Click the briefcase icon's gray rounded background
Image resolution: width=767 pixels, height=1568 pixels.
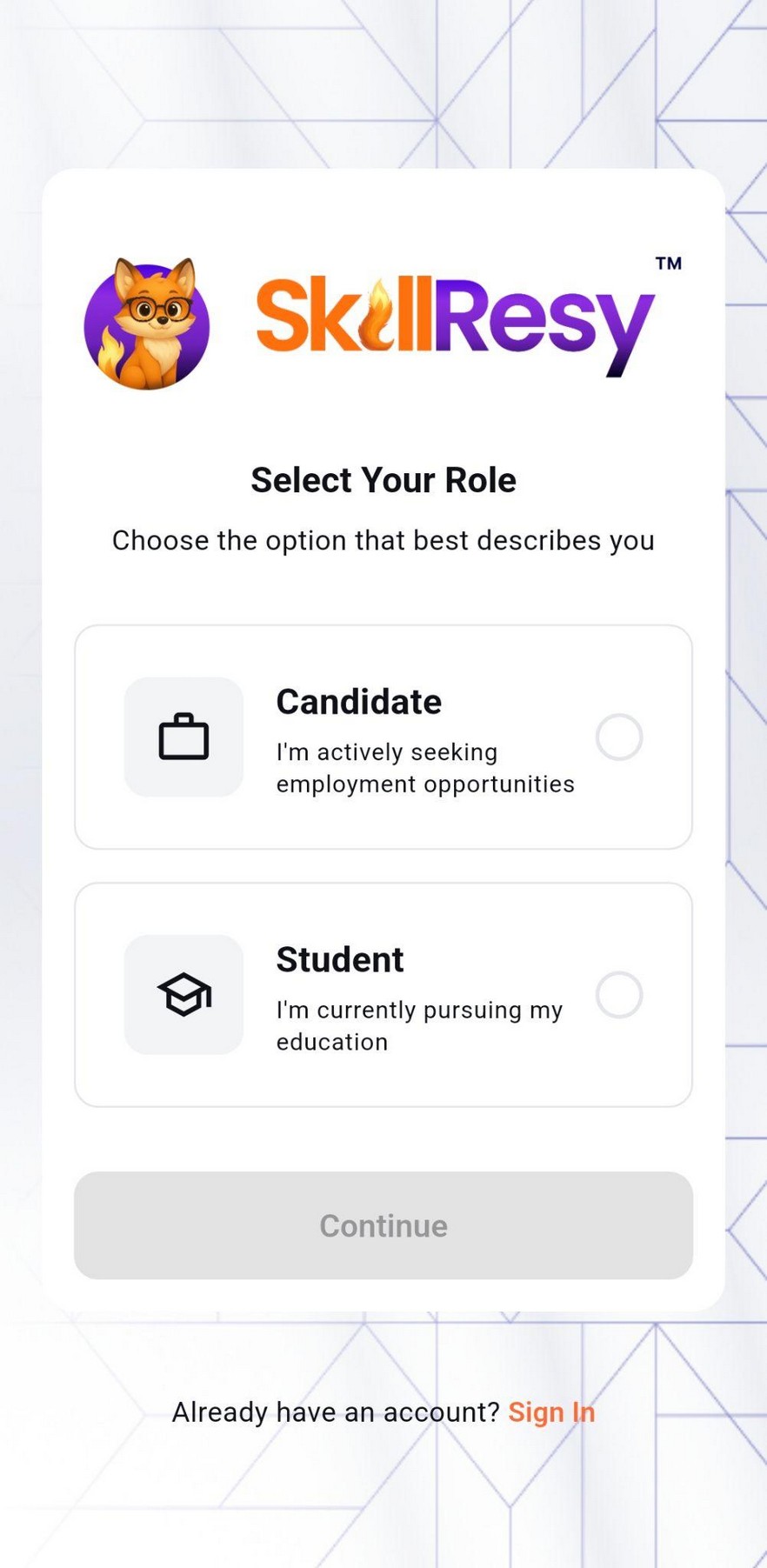coord(183,736)
